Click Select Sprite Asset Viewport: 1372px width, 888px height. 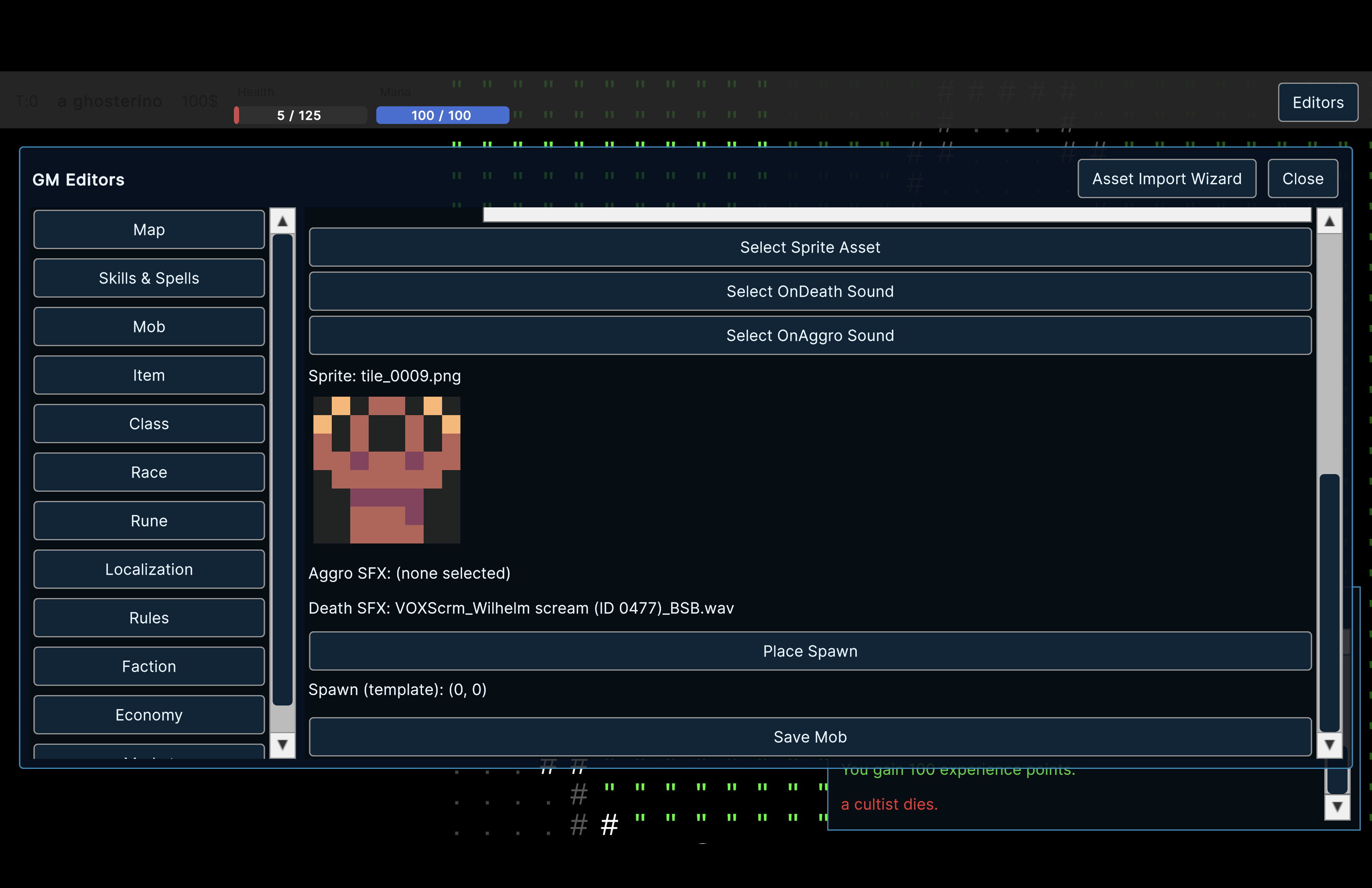coord(810,247)
